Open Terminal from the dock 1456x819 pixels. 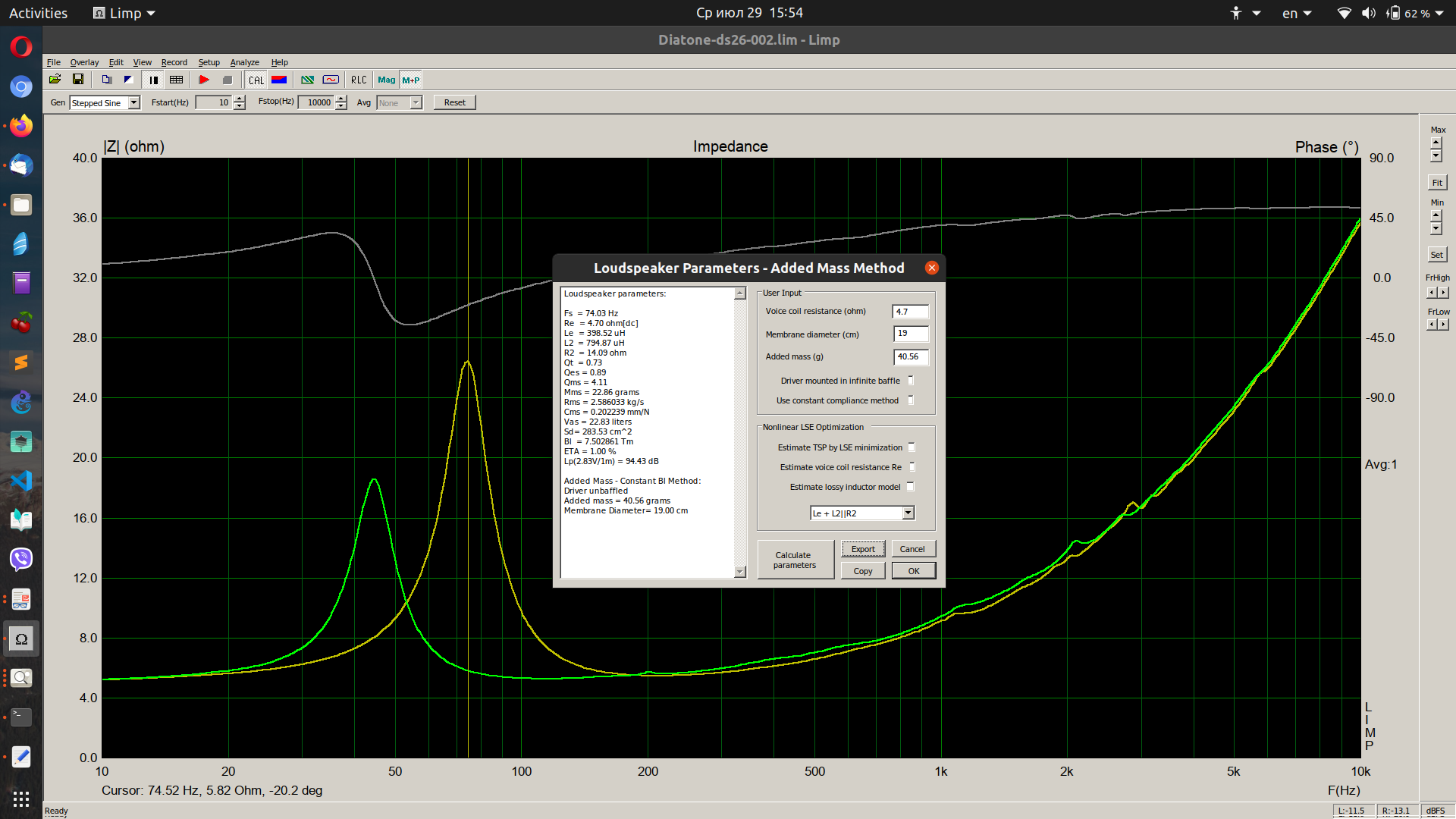click(x=21, y=717)
